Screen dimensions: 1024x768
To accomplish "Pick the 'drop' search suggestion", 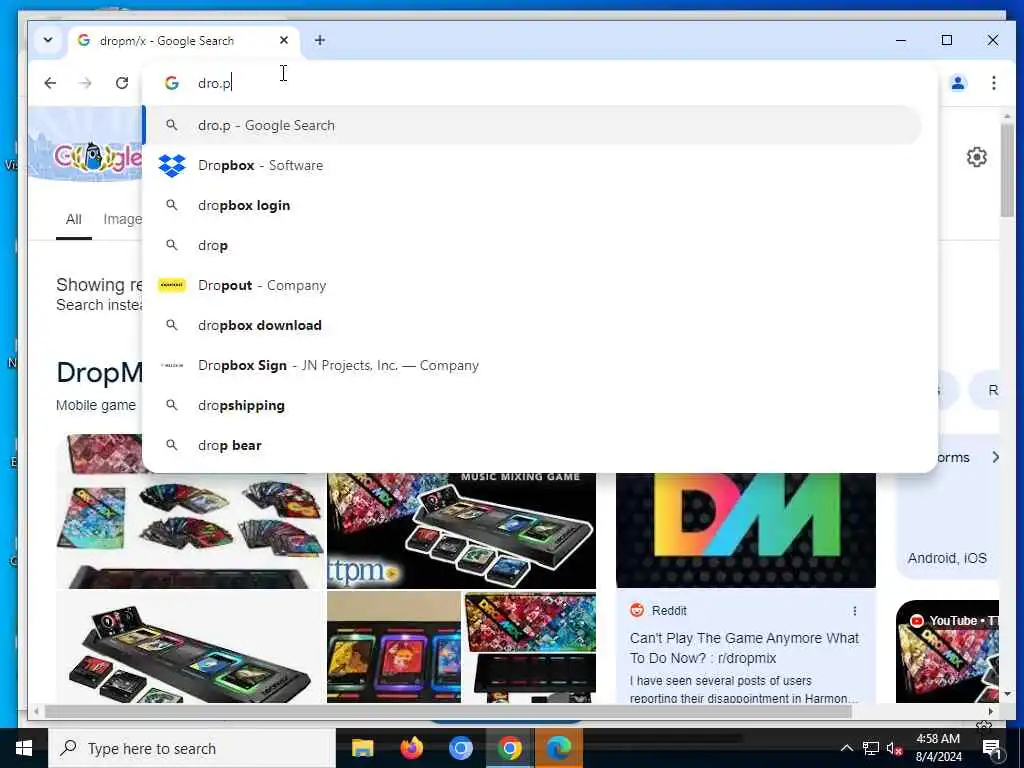I will click(x=532, y=246).
